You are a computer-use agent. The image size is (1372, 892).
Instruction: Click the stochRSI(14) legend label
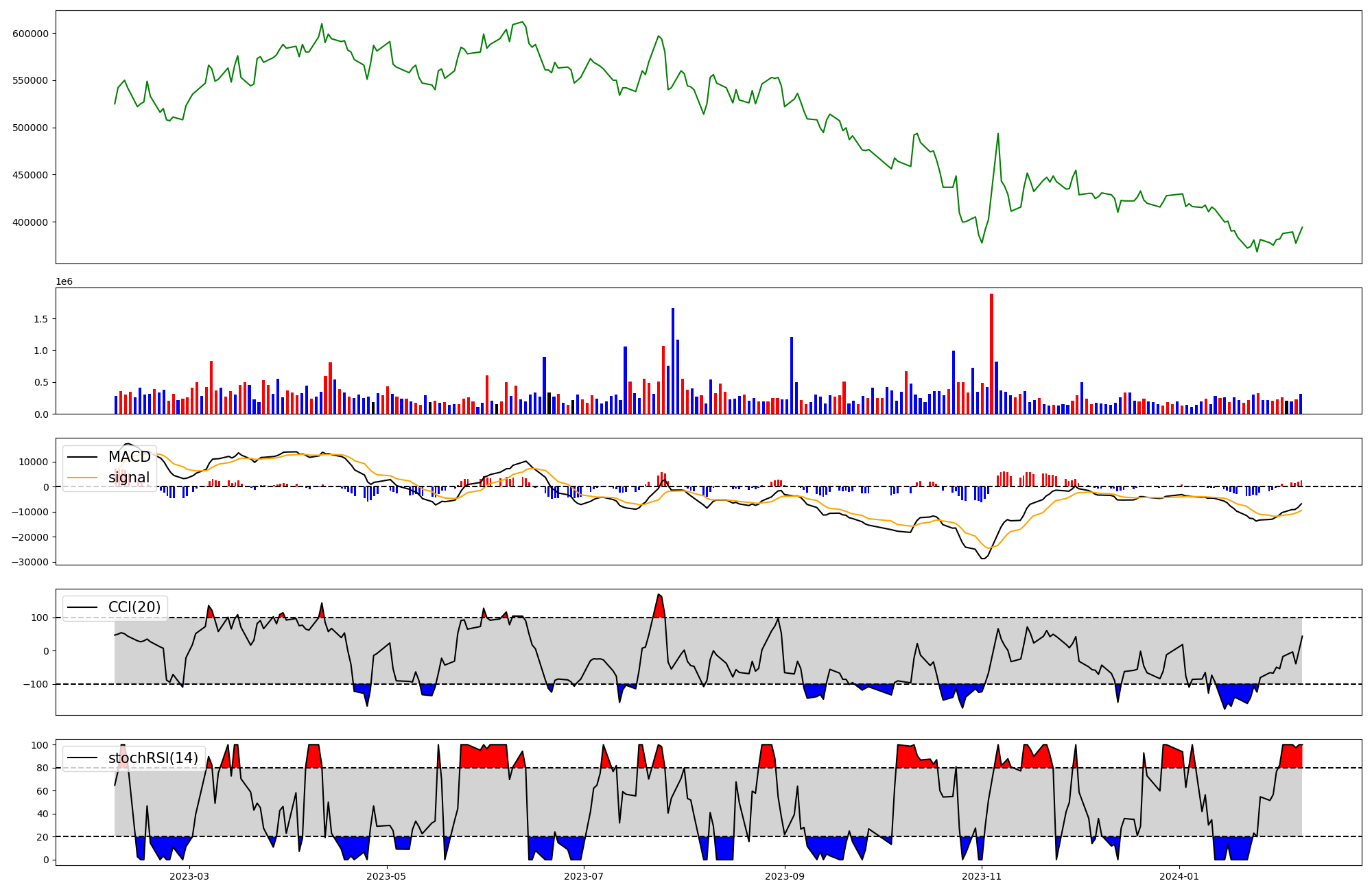[153, 758]
